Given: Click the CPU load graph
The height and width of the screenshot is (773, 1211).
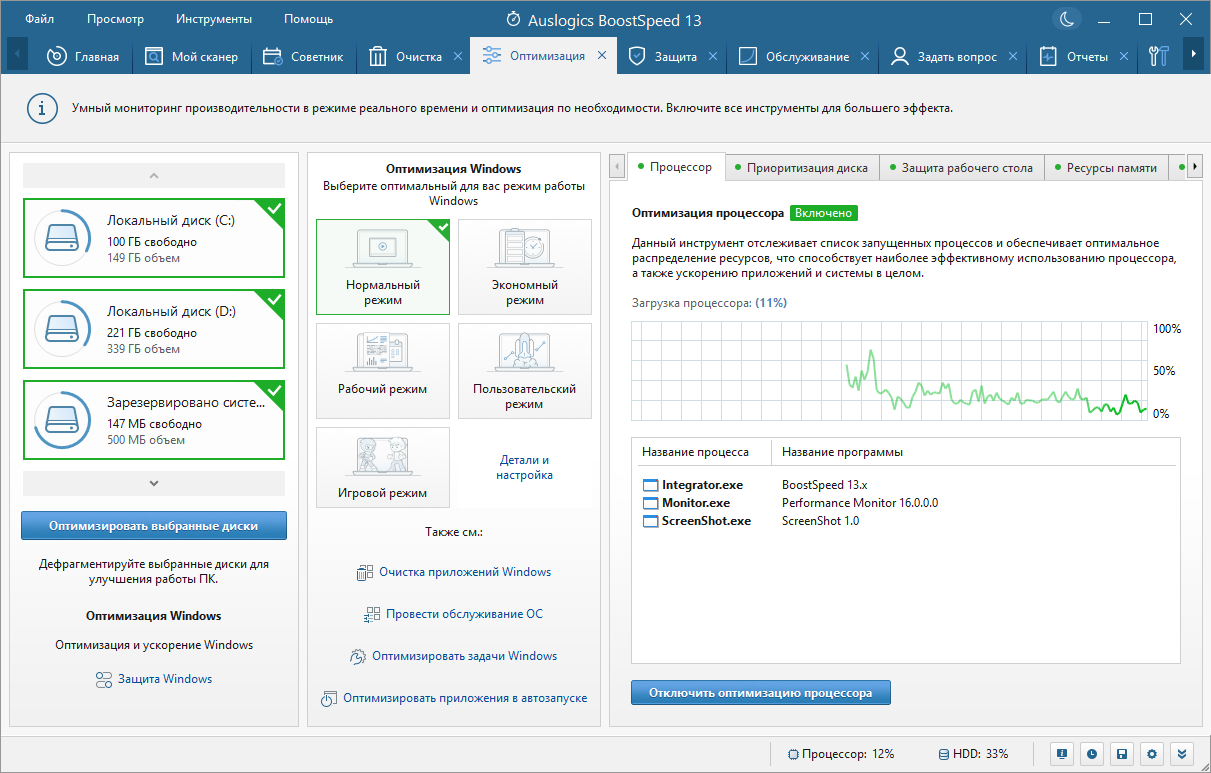Looking at the screenshot, I should click(x=890, y=371).
